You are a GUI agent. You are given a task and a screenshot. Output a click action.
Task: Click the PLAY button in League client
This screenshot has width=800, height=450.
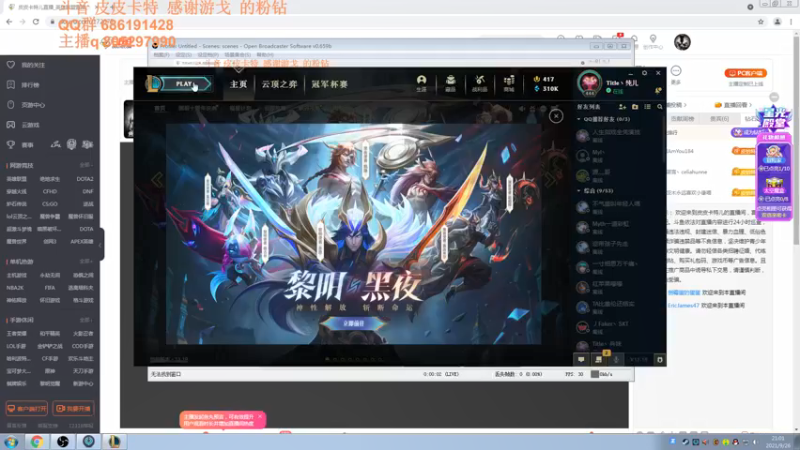pyautogui.click(x=185, y=84)
